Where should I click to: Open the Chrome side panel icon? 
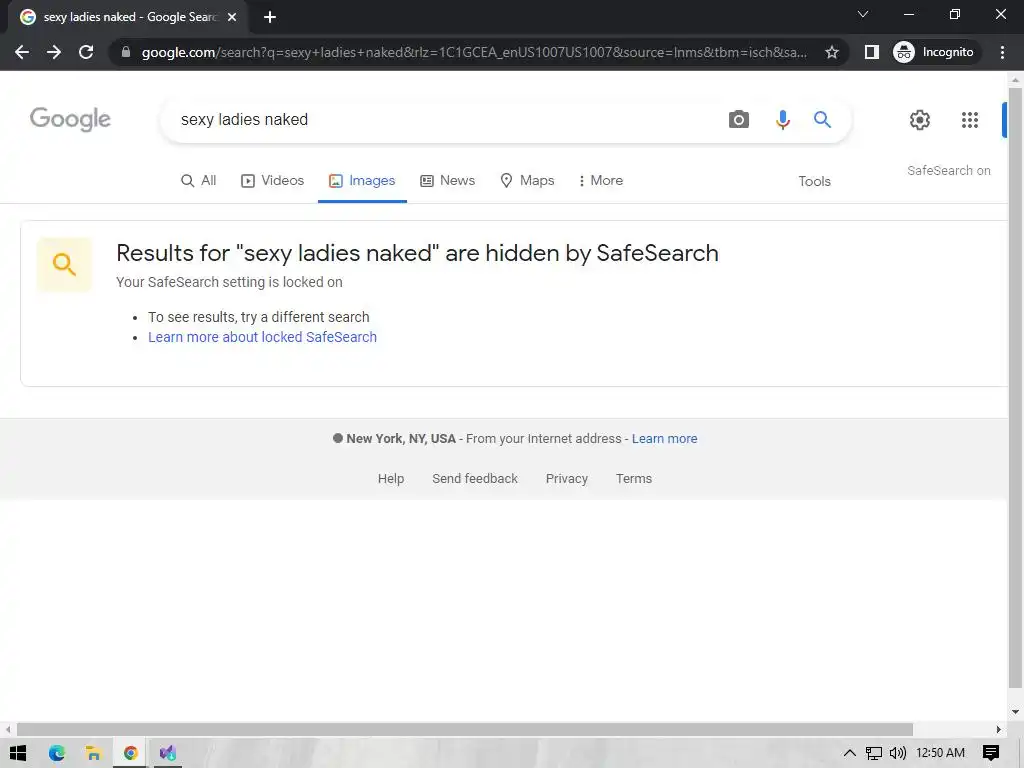[x=872, y=52]
